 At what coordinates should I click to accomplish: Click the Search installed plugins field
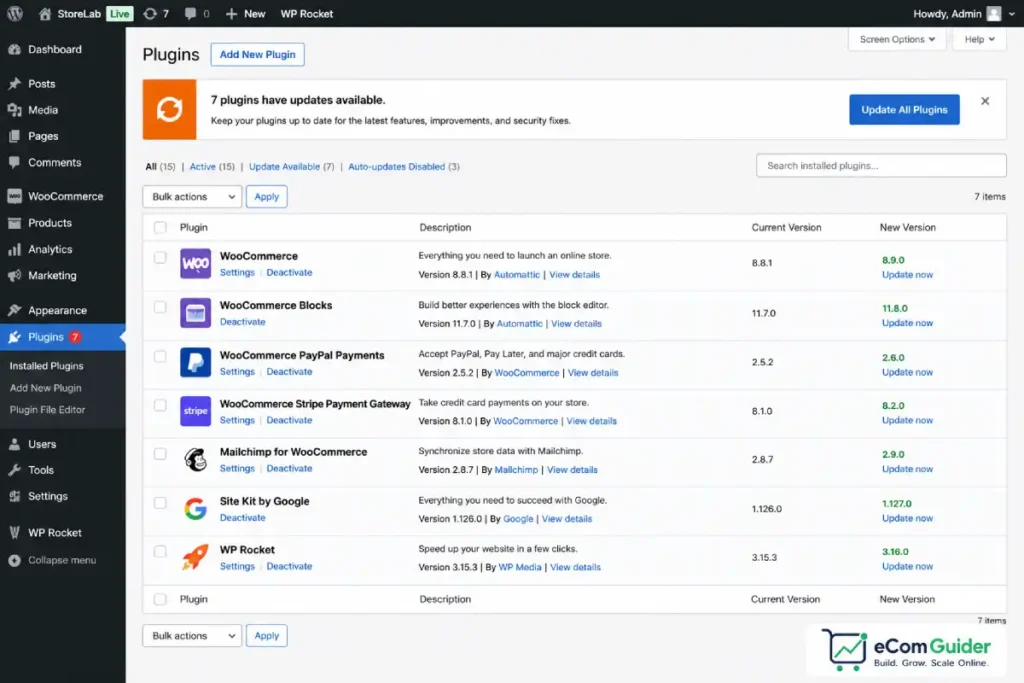click(881, 166)
